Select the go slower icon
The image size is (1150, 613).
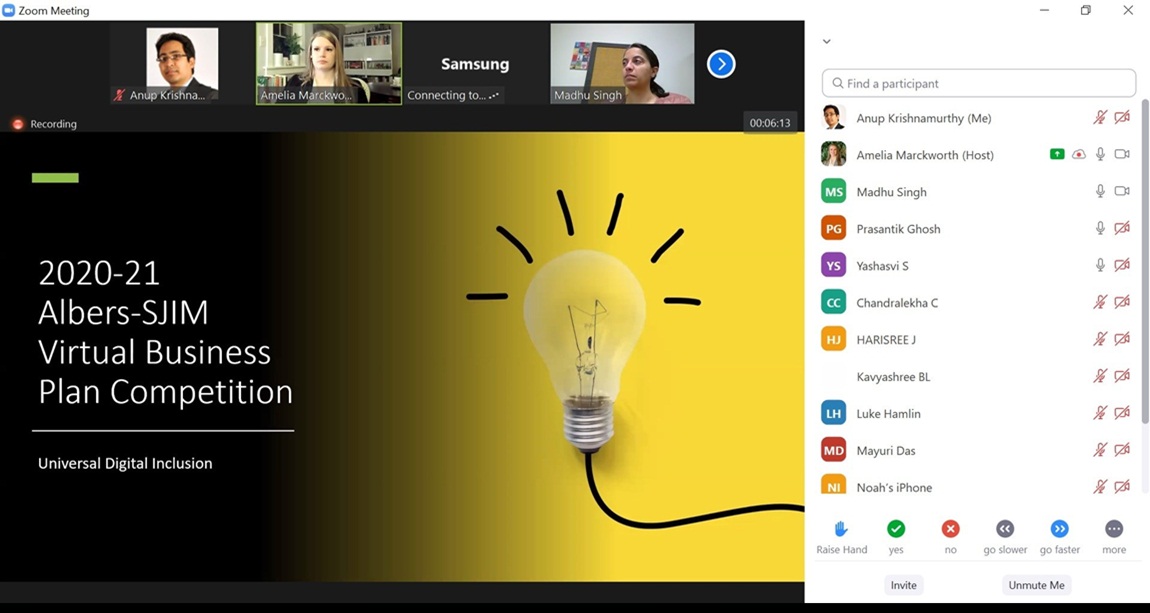pos(1005,529)
